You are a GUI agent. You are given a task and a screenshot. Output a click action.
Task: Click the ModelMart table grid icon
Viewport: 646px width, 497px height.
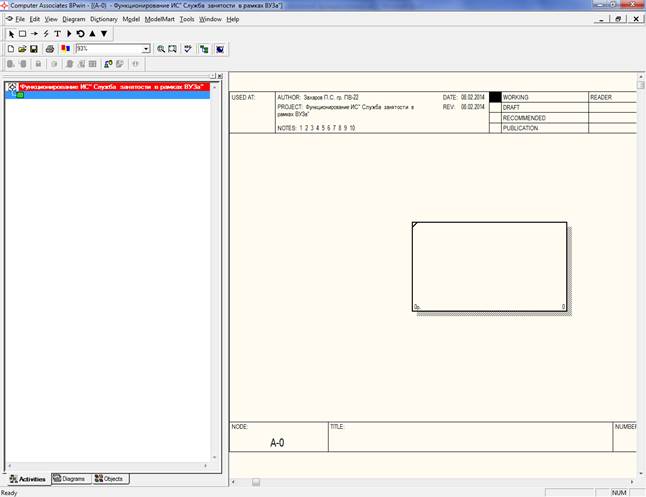click(x=93, y=64)
